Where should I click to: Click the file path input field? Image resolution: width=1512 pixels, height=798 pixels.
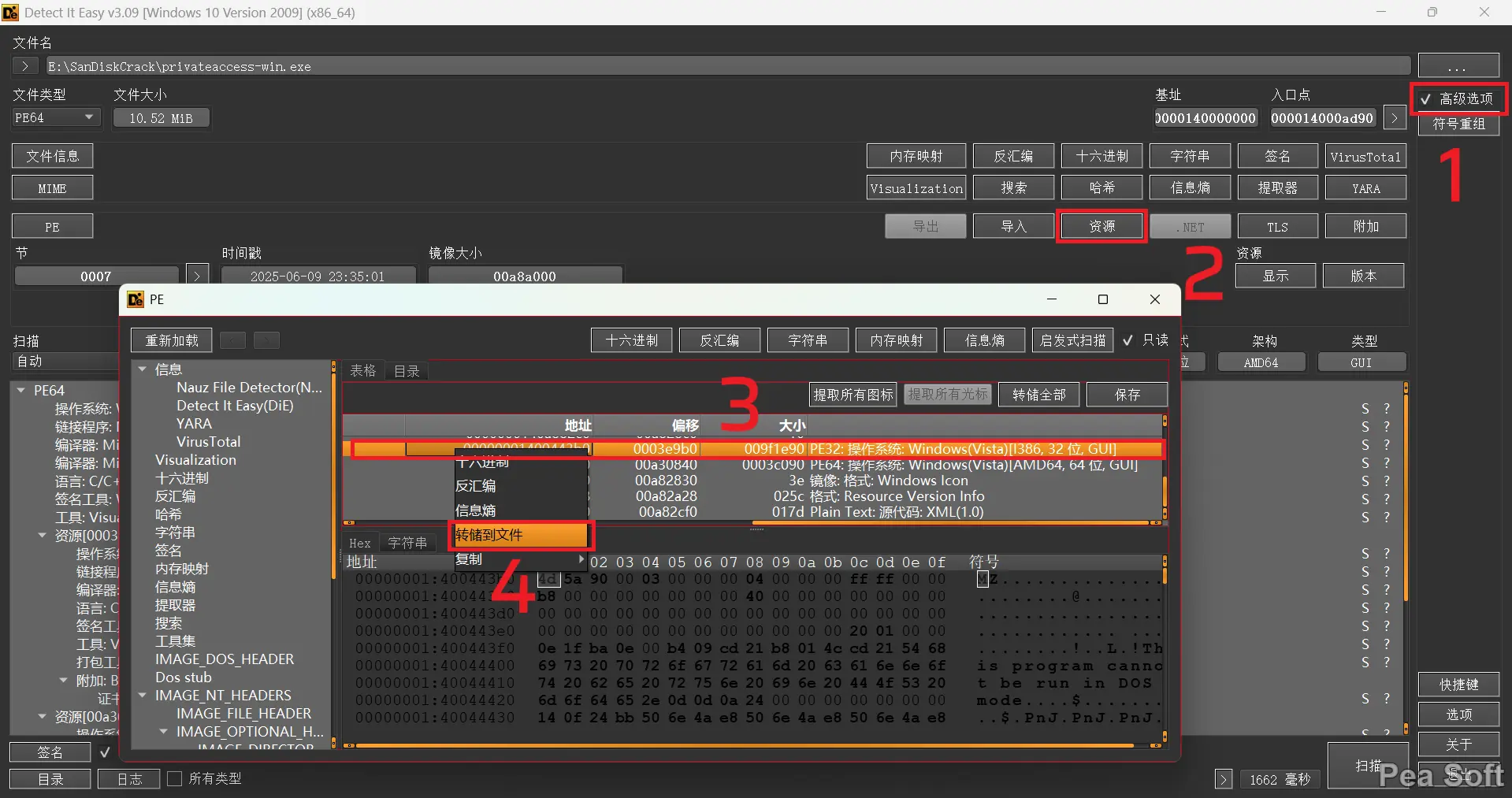pyautogui.click(x=727, y=66)
